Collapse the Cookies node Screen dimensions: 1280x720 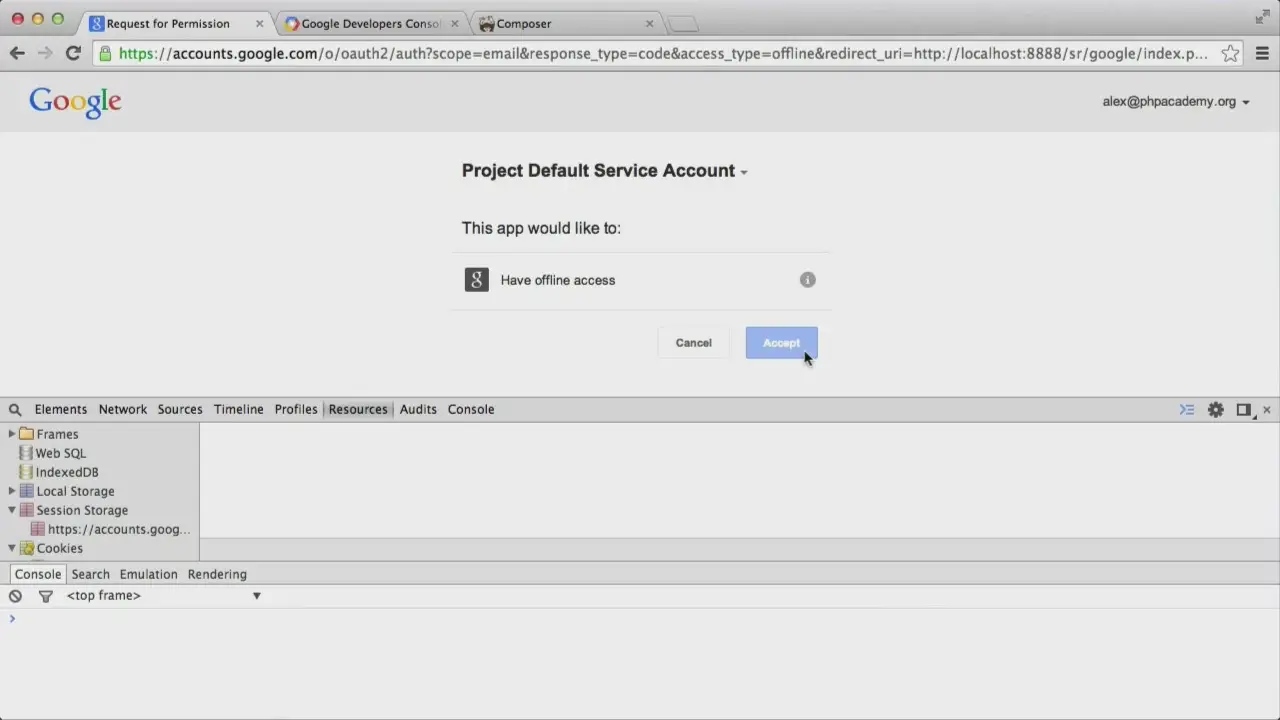[12, 548]
